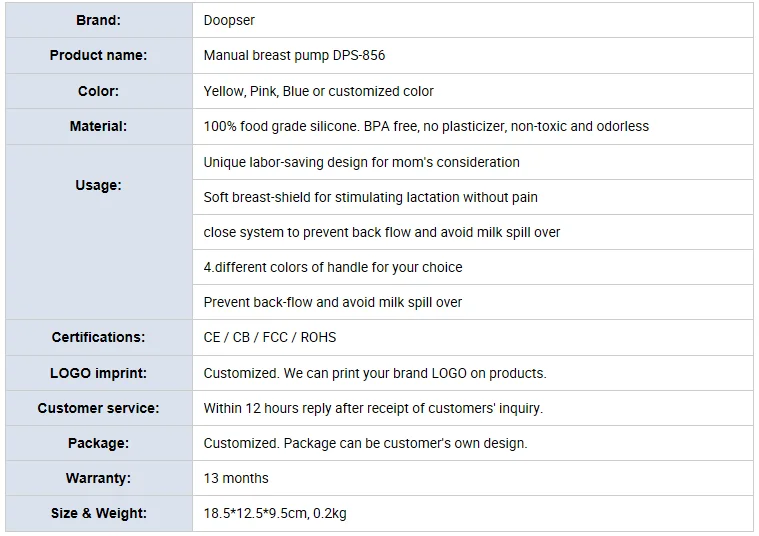Screen dimensions: 759x536
Task: Select the "18.5*12.5*9.5cm, 0.2kg" value
Action: 275,513
